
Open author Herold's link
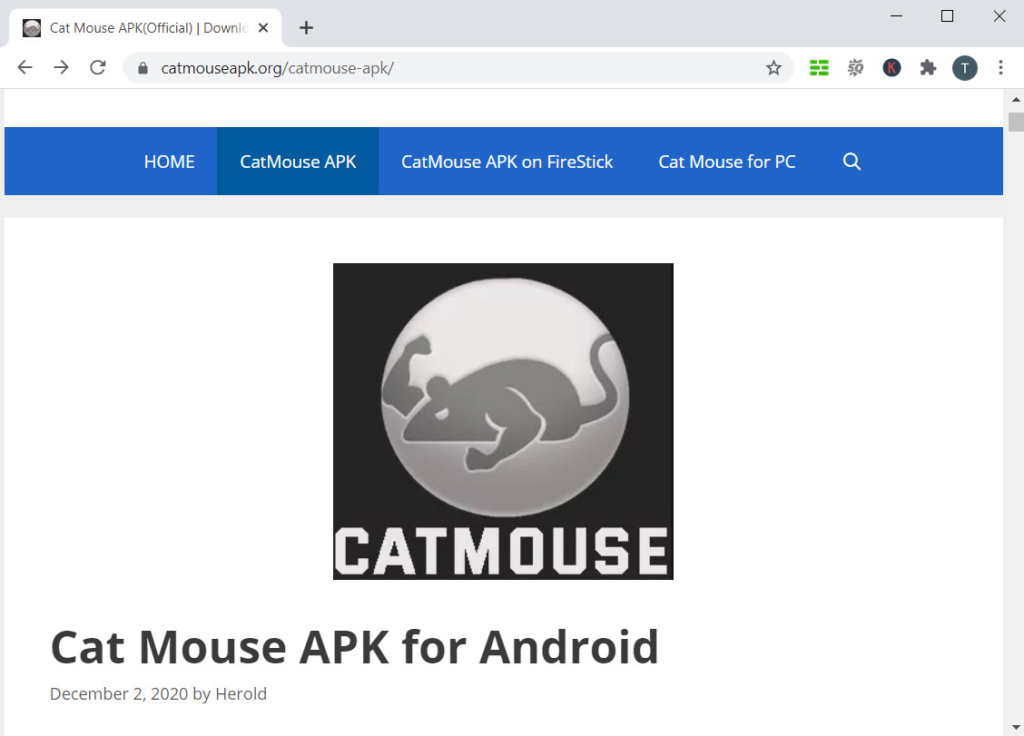(241, 694)
